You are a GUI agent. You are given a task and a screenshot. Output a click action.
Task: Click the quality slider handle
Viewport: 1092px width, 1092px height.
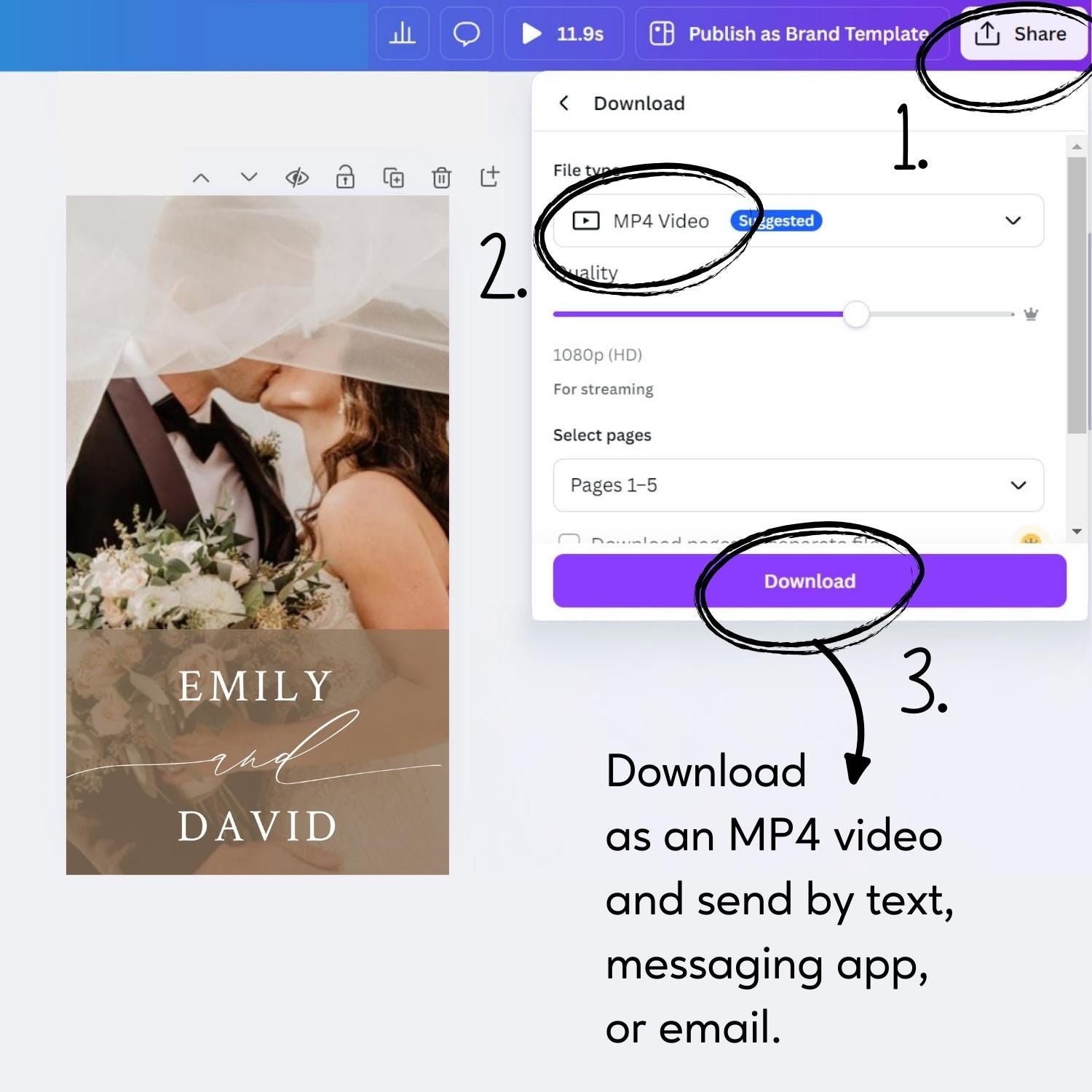tap(856, 314)
